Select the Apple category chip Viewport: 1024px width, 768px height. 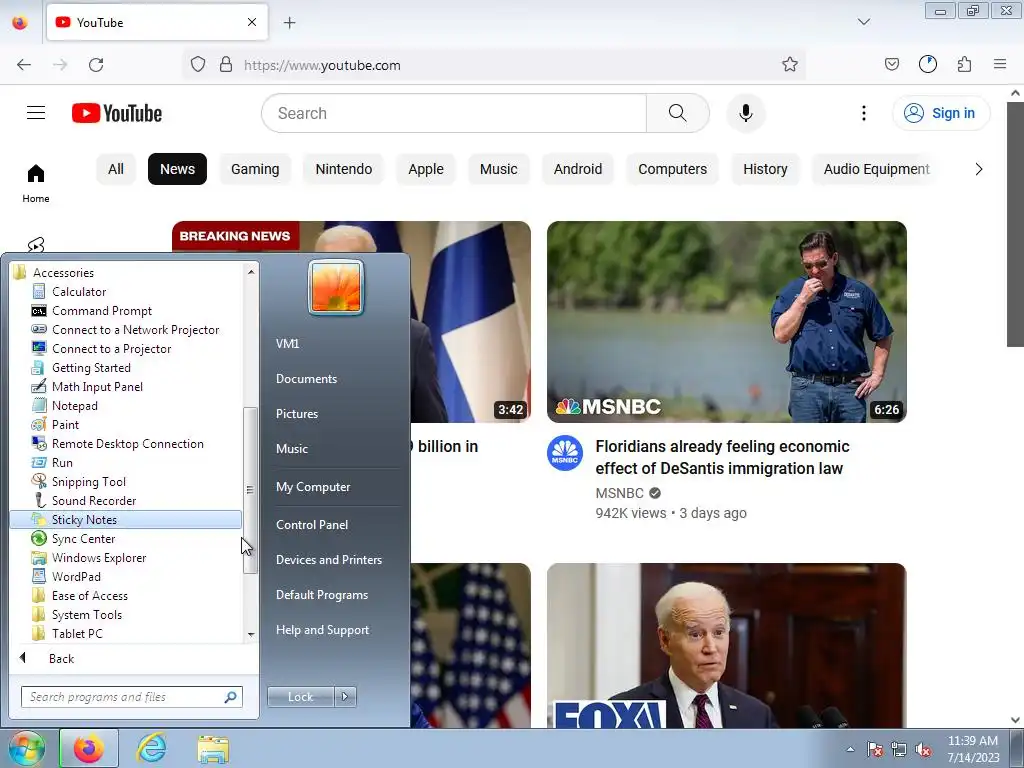(426, 169)
